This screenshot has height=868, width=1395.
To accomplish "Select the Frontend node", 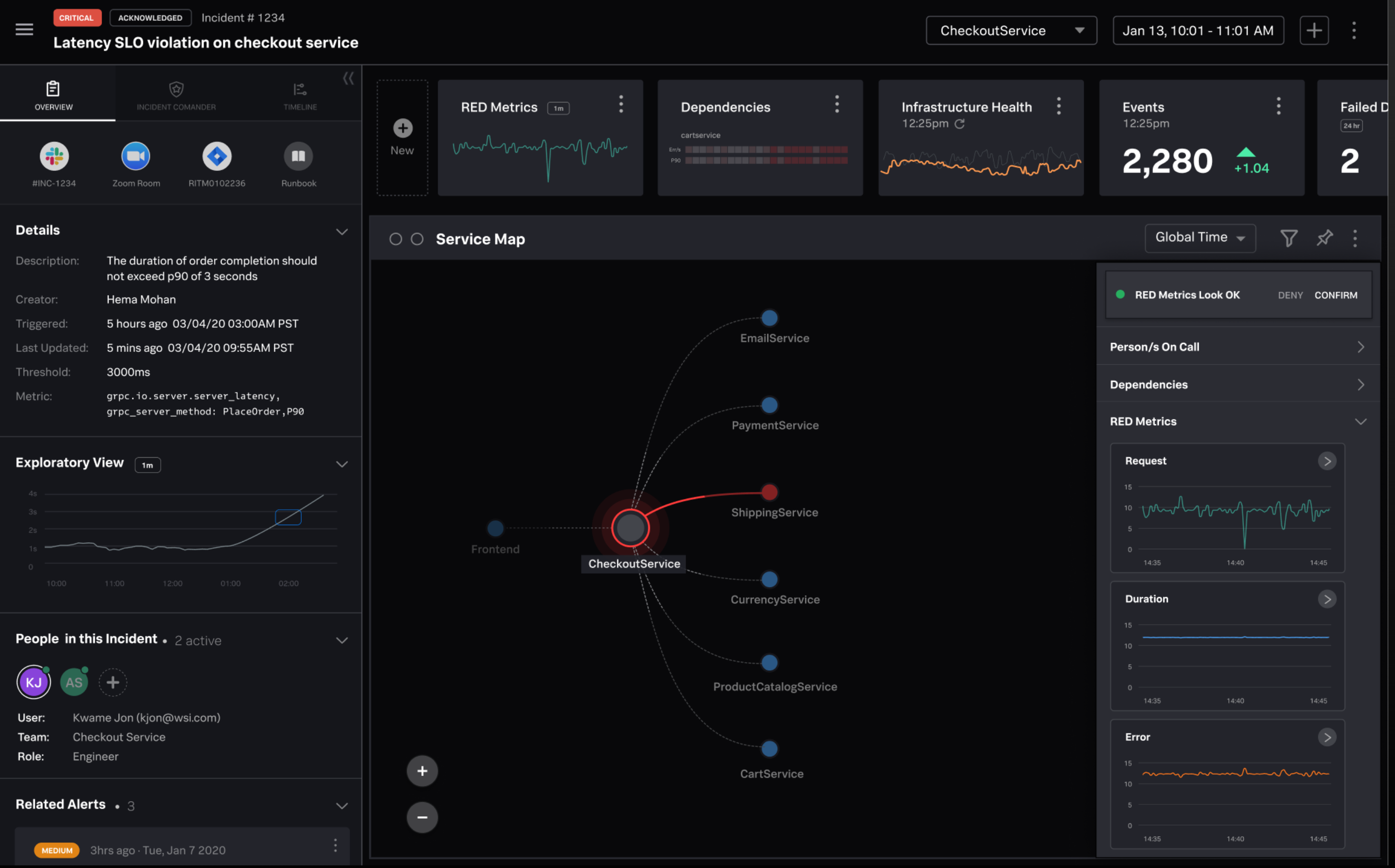I will (x=495, y=527).
